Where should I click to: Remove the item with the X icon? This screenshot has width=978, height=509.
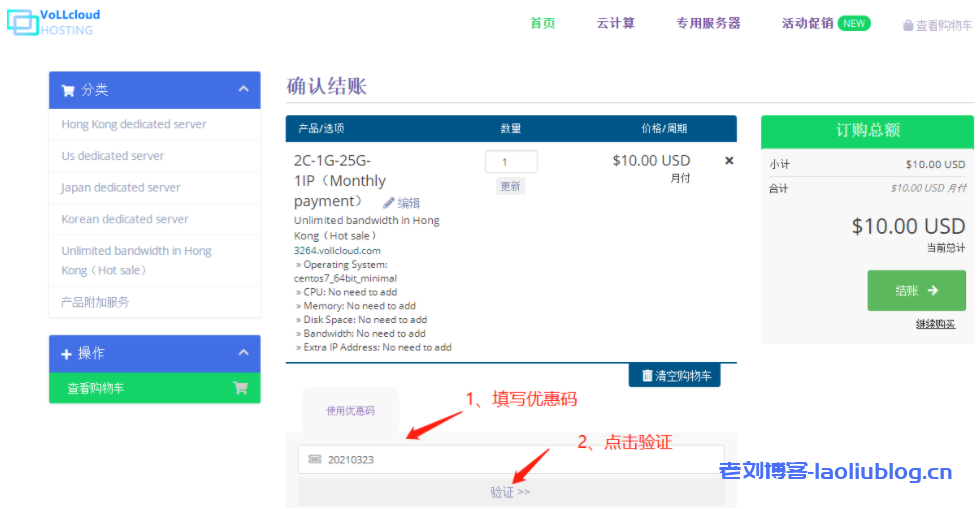[729, 161]
